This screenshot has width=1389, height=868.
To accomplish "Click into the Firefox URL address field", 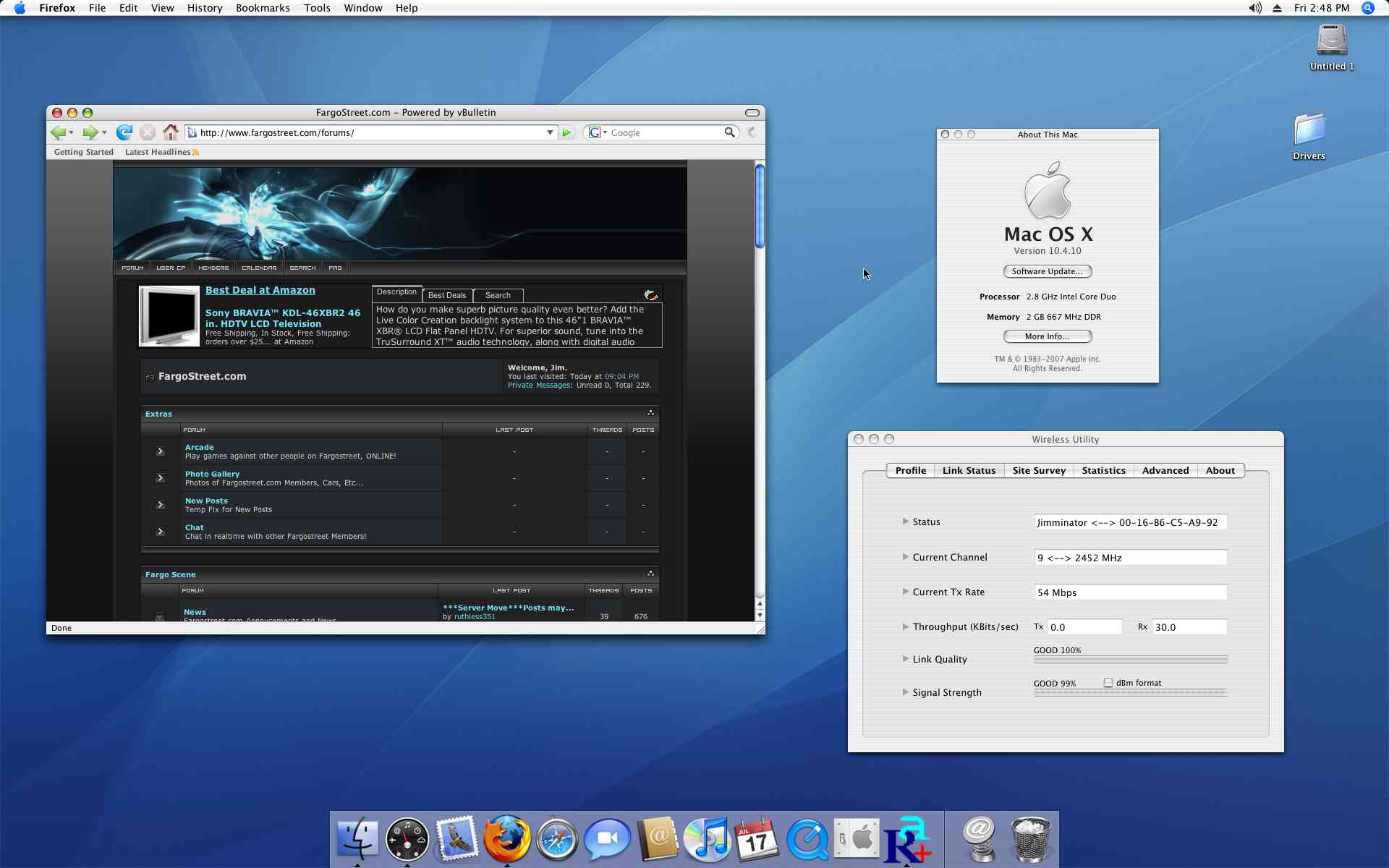I will point(371,132).
